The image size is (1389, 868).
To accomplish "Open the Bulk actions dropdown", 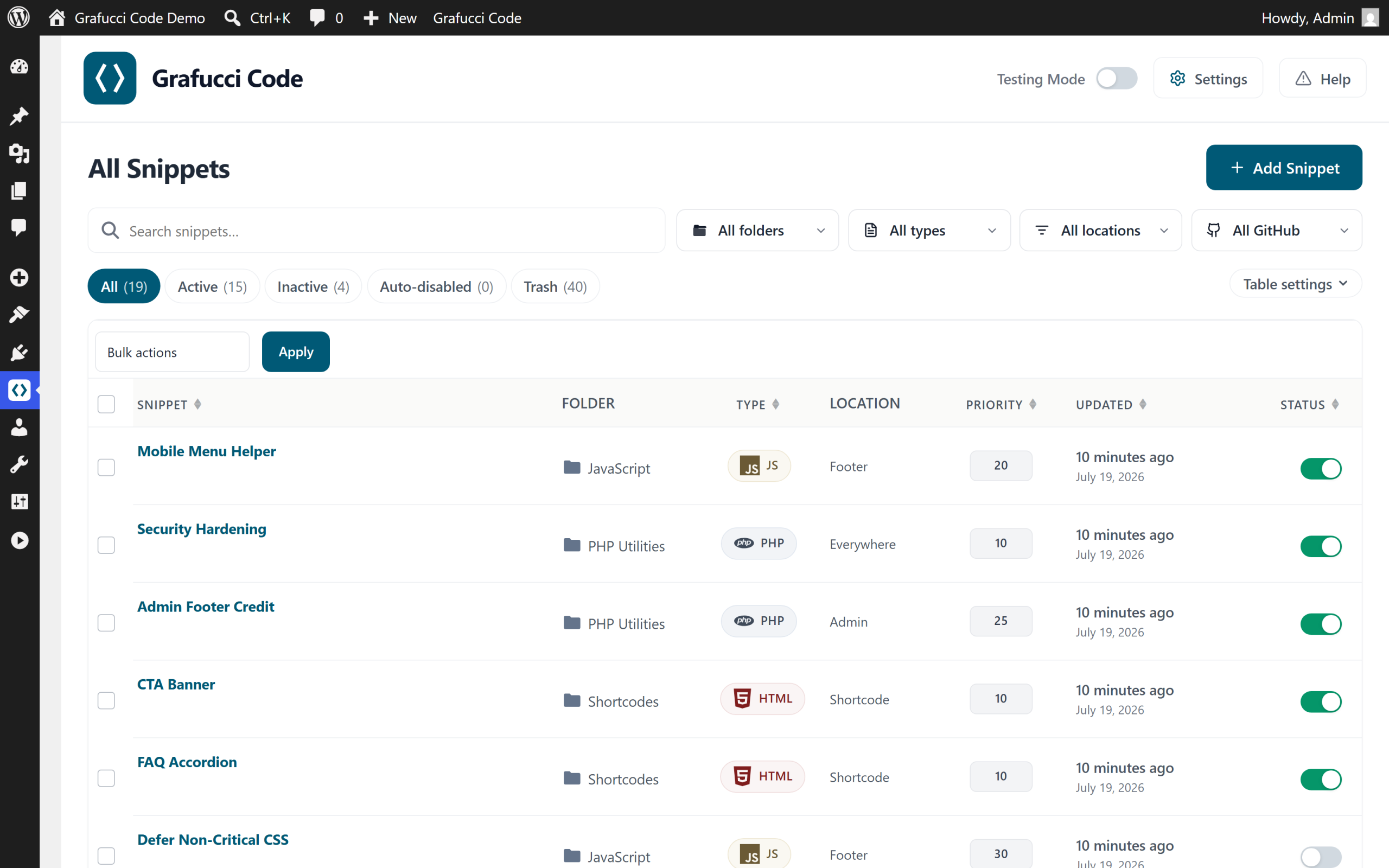I will pyautogui.click(x=172, y=352).
